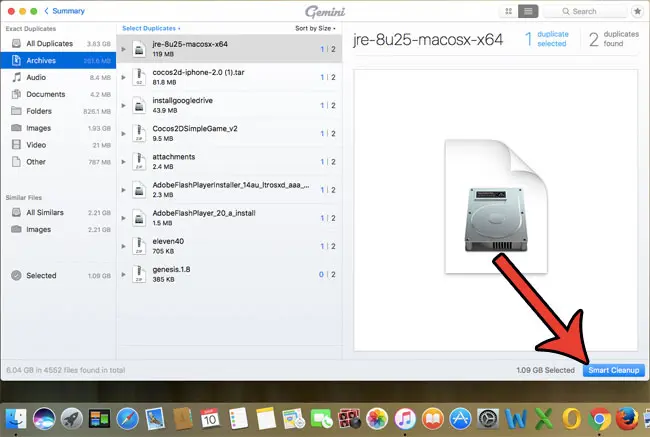The height and width of the screenshot is (437, 650).
Task: Select the Other category
Action: pyautogui.click(x=58, y=162)
